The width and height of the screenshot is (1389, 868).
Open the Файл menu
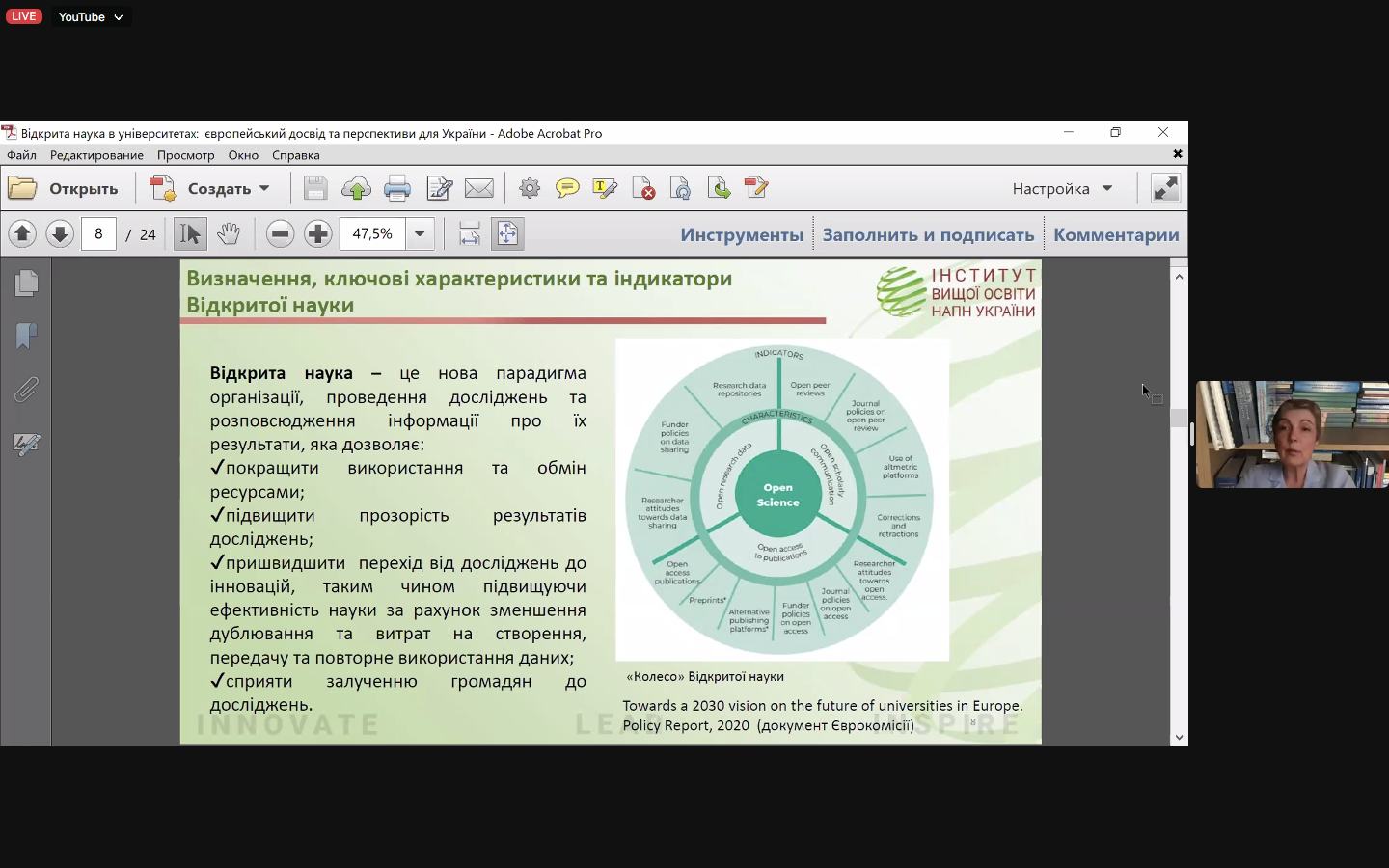(21, 155)
